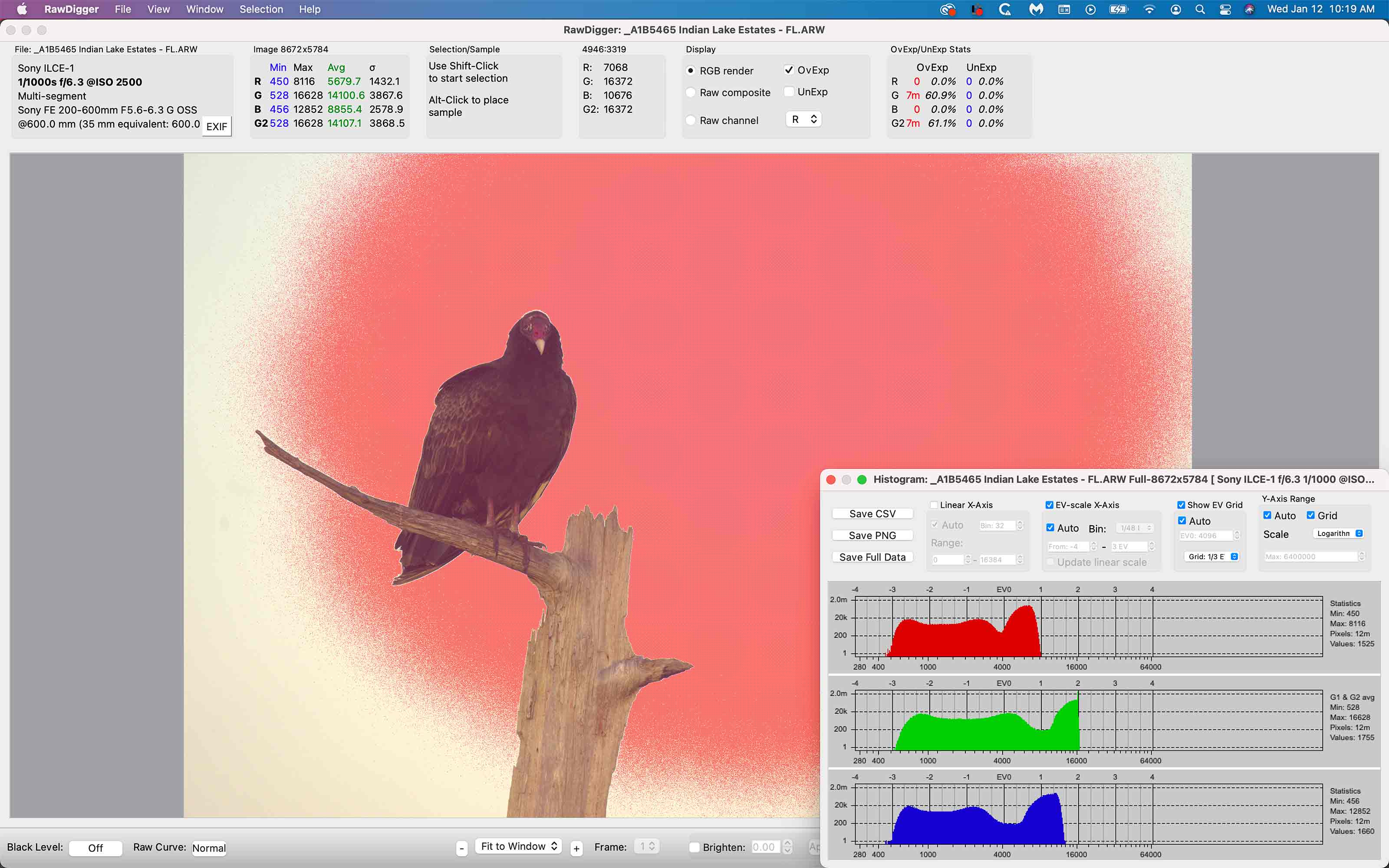Click the play-circle menu bar icon
This screenshot has height=868, width=1389.
pos(1090,9)
